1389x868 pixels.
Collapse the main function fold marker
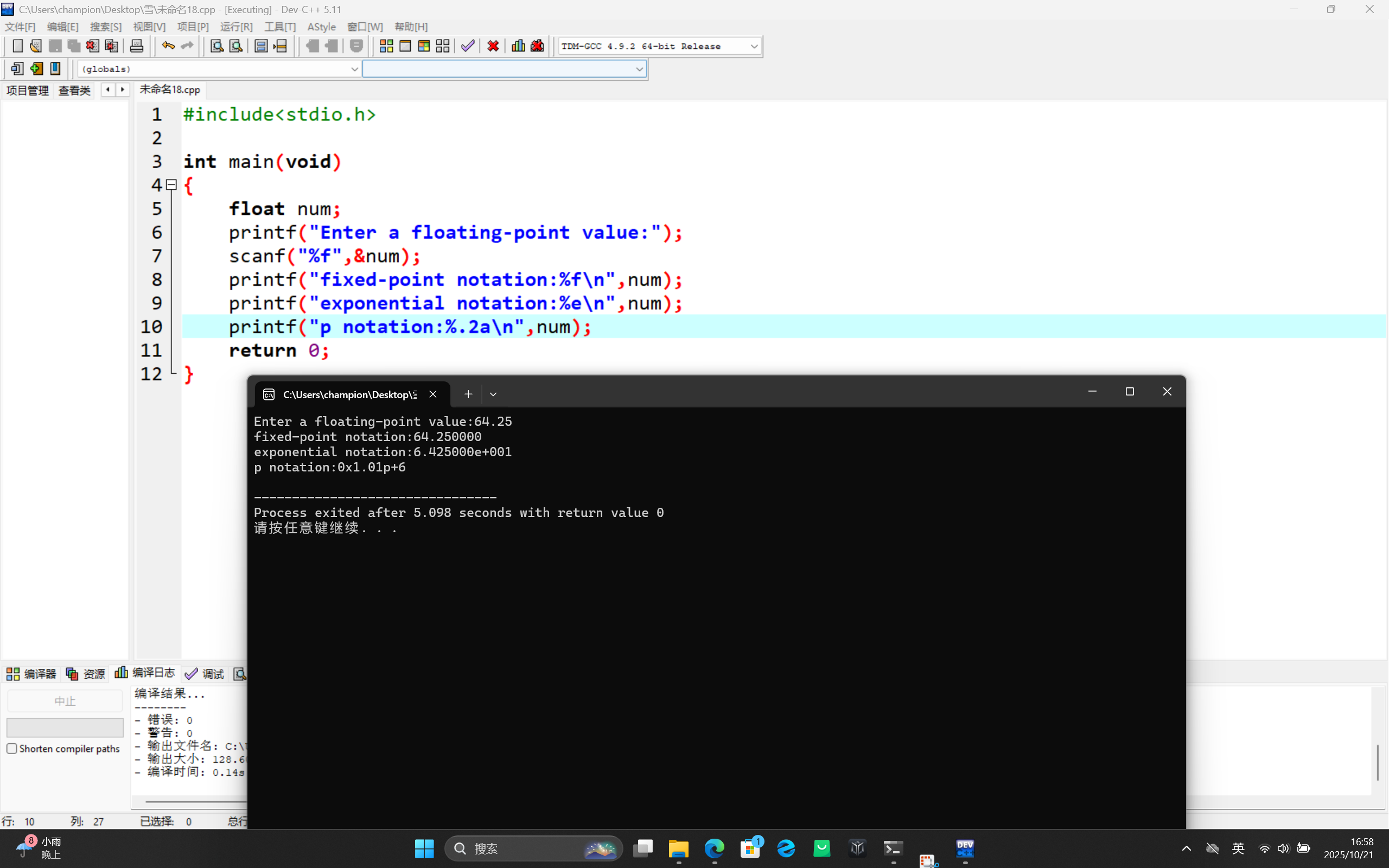click(171, 185)
